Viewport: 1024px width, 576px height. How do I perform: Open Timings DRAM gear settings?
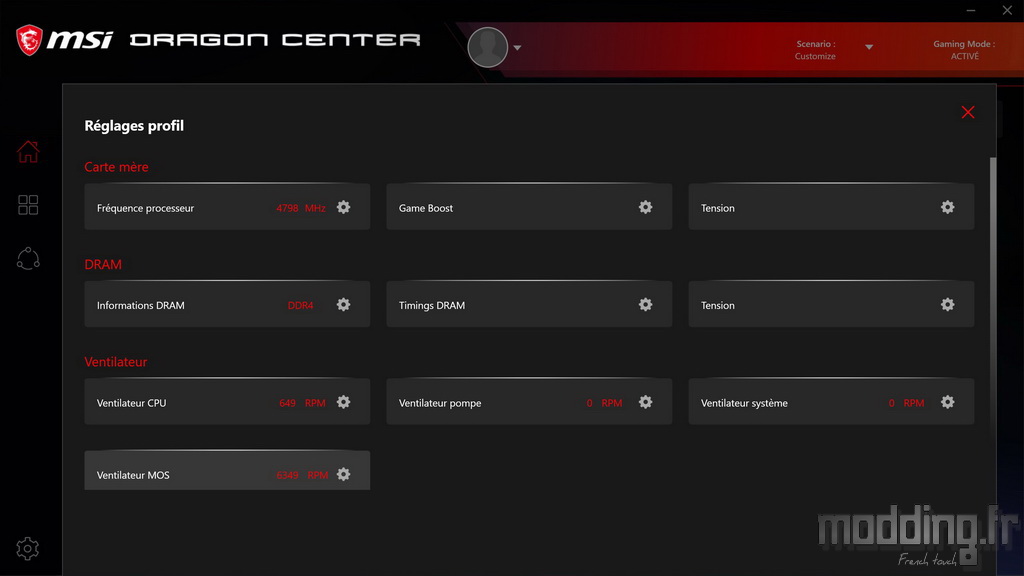tap(645, 304)
